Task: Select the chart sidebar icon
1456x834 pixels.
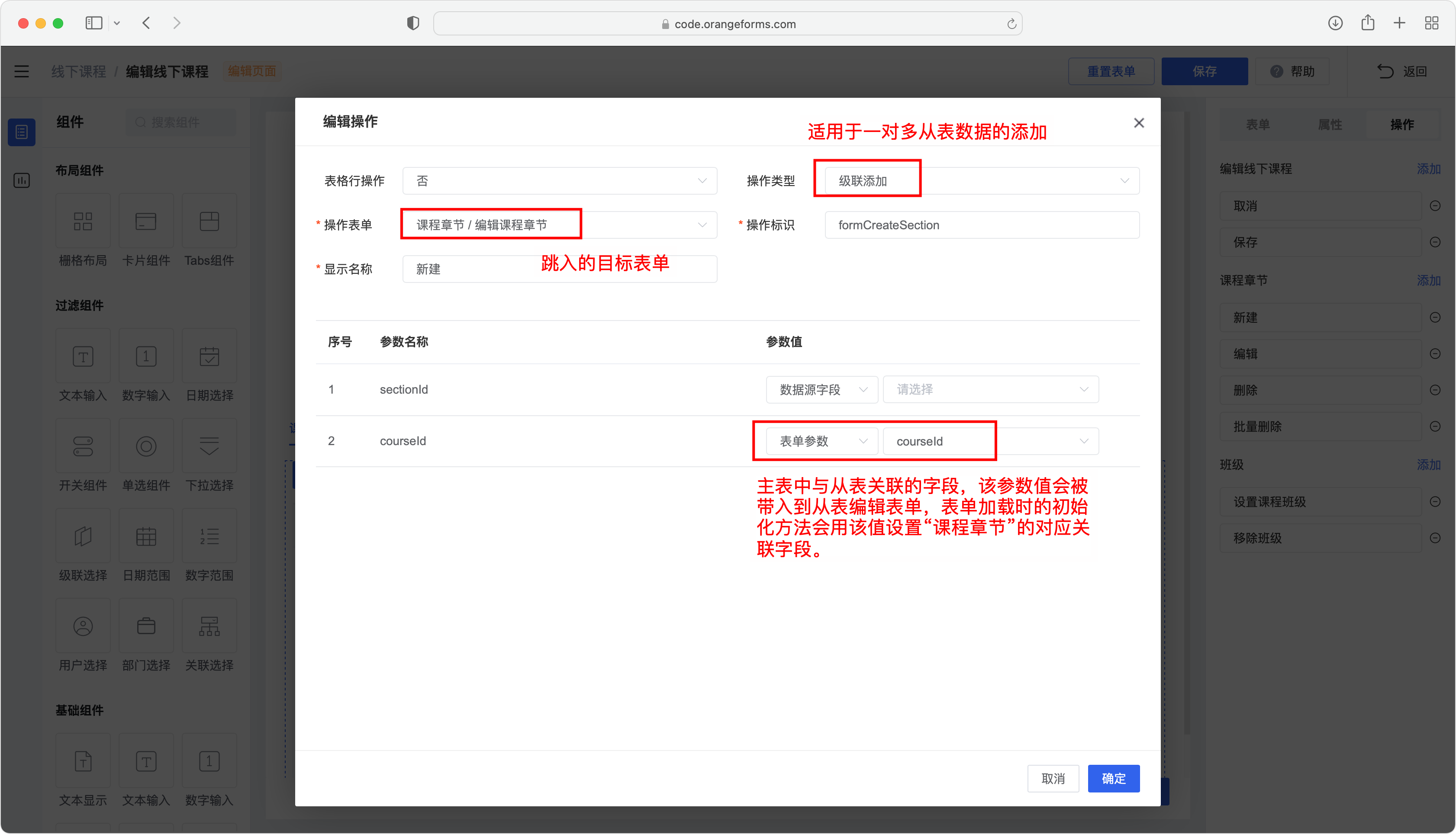Action: tap(22, 180)
